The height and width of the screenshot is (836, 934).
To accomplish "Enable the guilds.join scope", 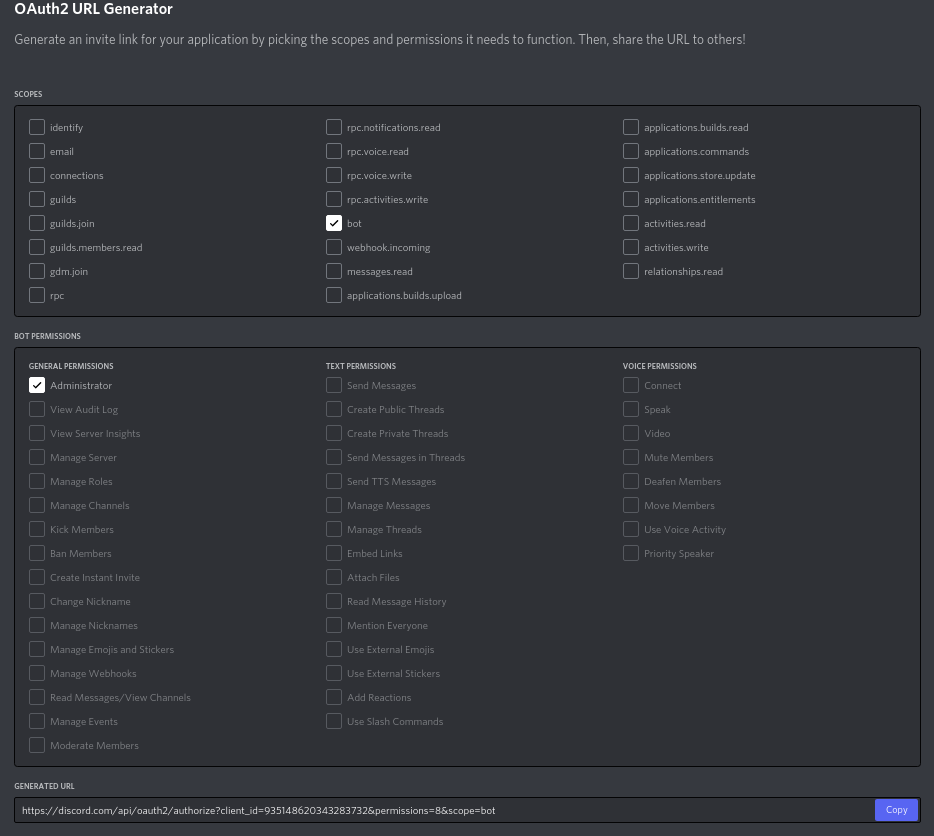I will tap(37, 223).
